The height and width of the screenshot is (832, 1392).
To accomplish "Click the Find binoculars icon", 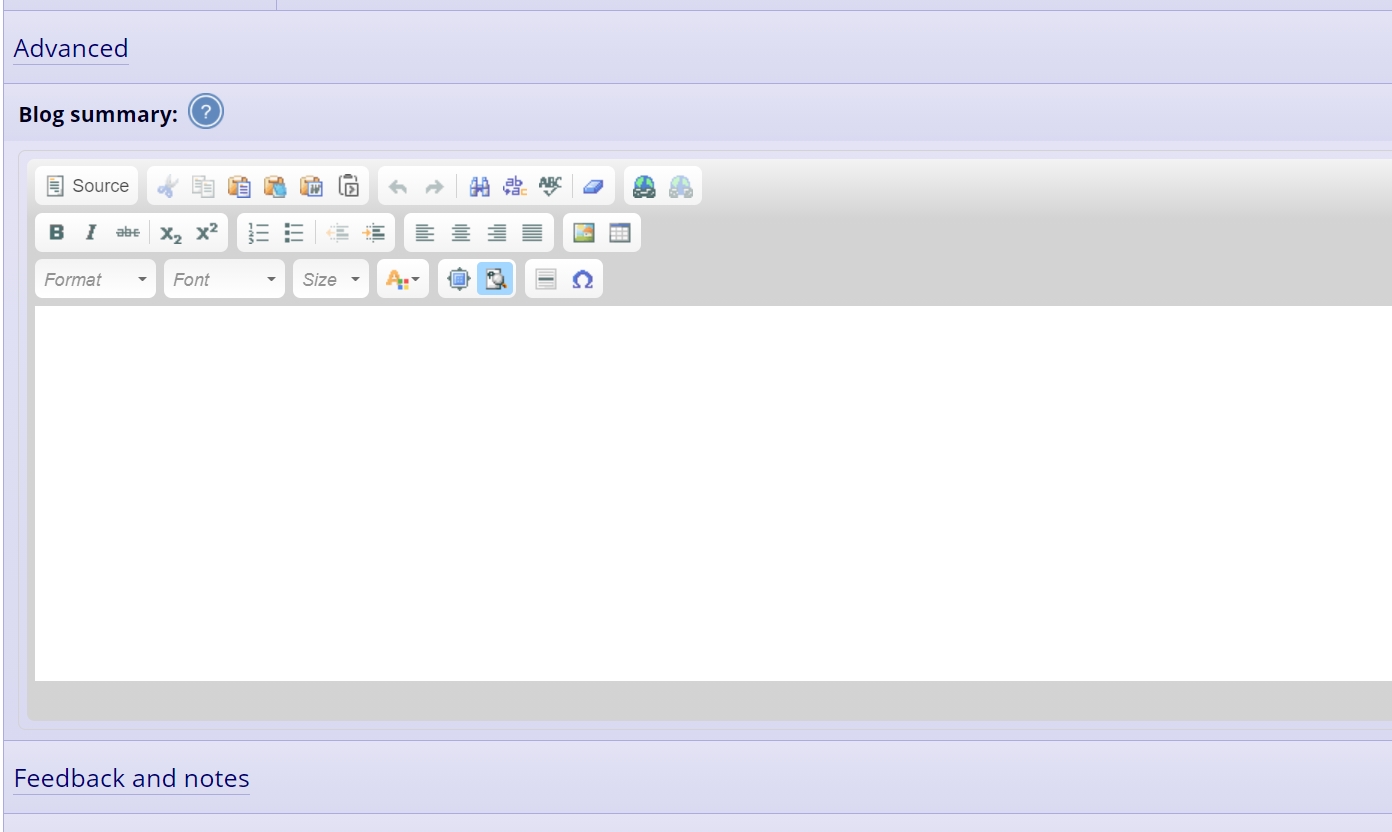I will pyautogui.click(x=480, y=186).
